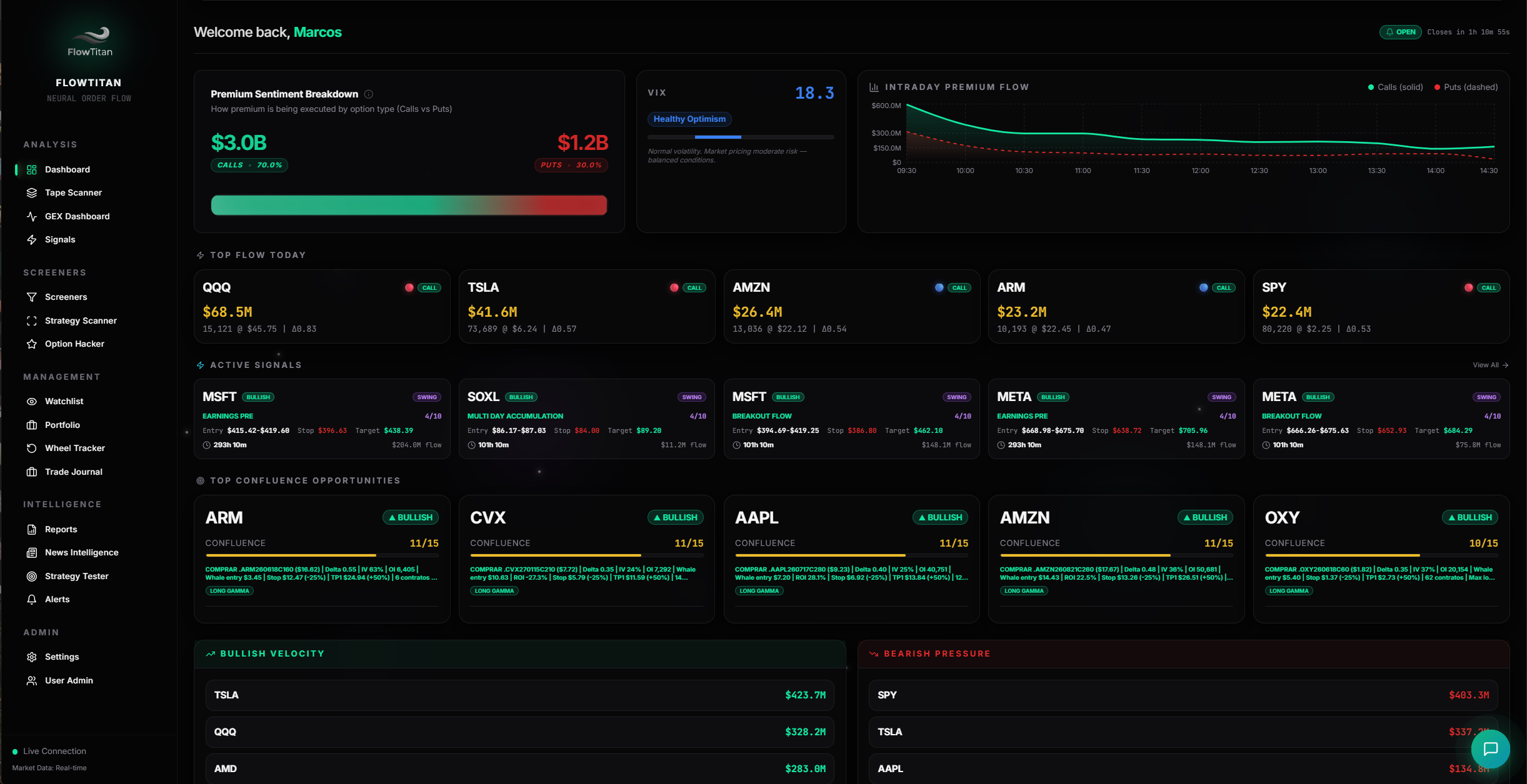The width and height of the screenshot is (1527, 784).
Task: Open MSFT Breakout Flow signal card
Action: pos(851,419)
